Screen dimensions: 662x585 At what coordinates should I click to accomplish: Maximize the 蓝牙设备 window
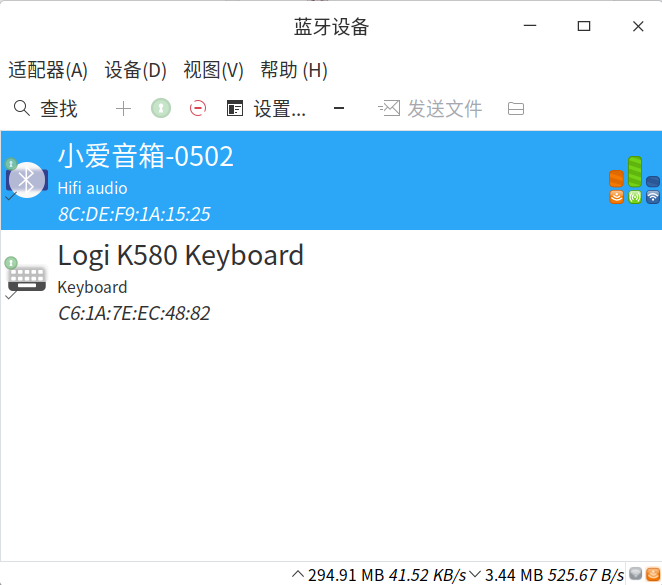point(584,26)
